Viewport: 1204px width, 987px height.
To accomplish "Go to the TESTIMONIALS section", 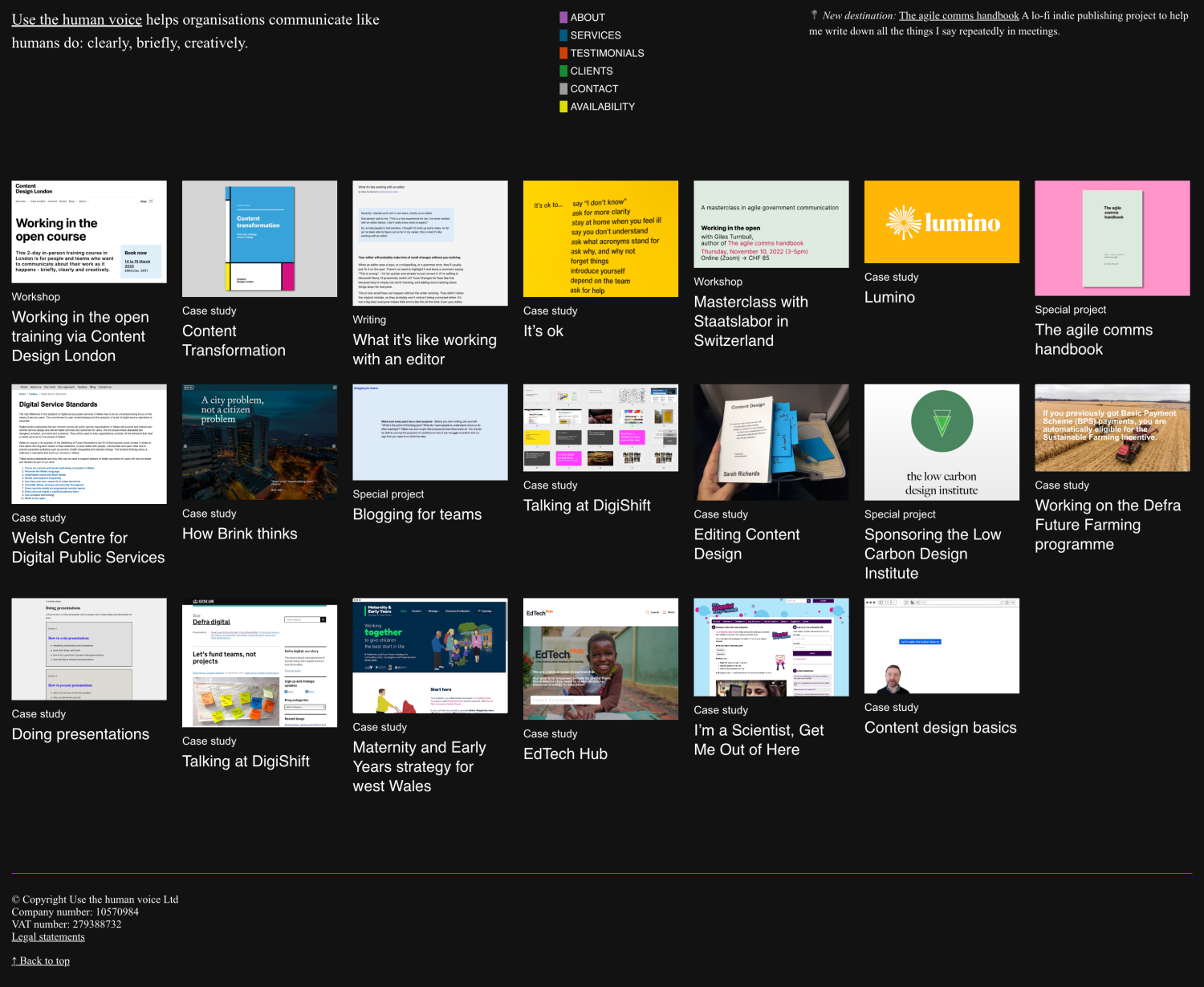I will click(x=607, y=53).
